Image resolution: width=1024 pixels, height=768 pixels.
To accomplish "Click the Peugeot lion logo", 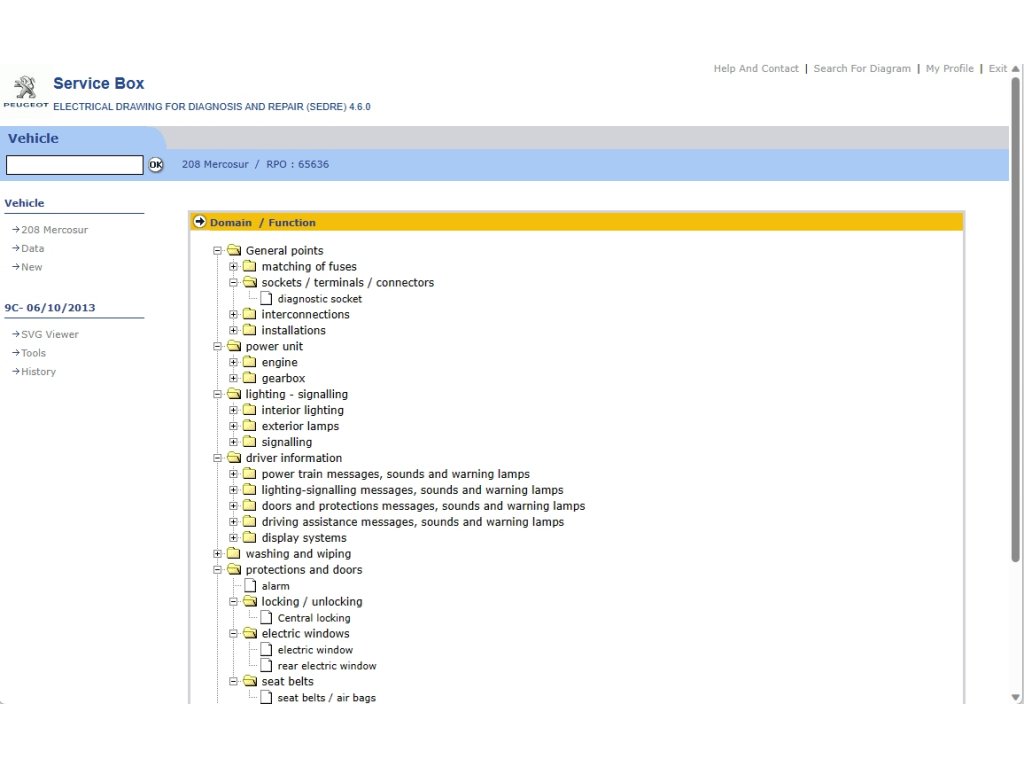I will point(23,87).
